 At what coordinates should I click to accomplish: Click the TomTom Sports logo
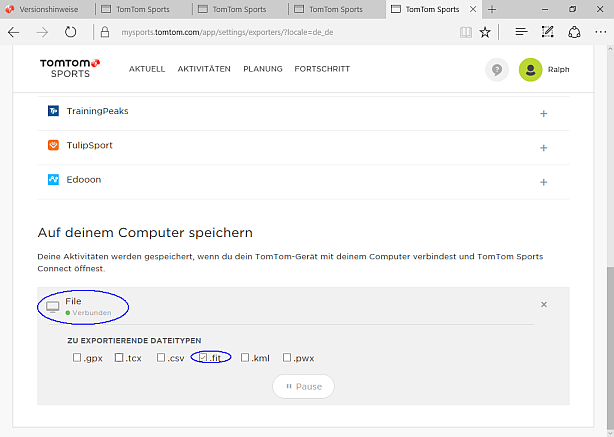(70, 69)
